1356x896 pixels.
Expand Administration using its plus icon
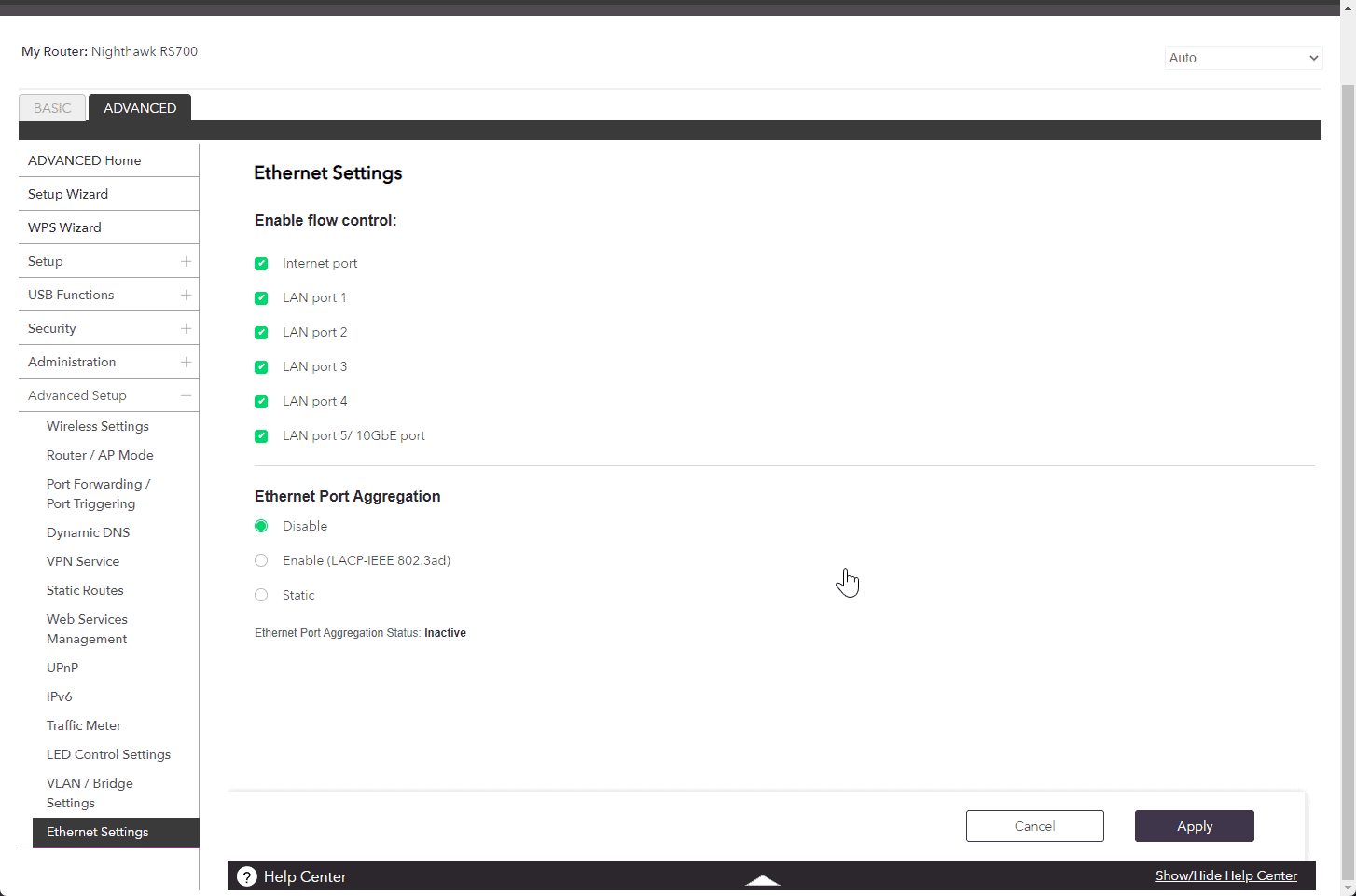pos(186,362)
